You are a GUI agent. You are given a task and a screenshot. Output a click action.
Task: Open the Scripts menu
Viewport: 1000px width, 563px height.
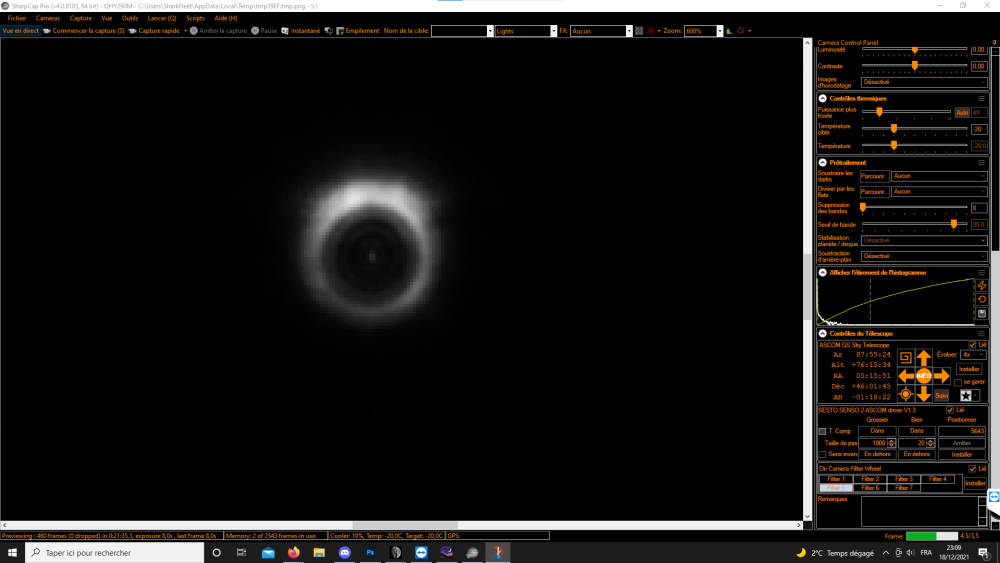[195, 18]
